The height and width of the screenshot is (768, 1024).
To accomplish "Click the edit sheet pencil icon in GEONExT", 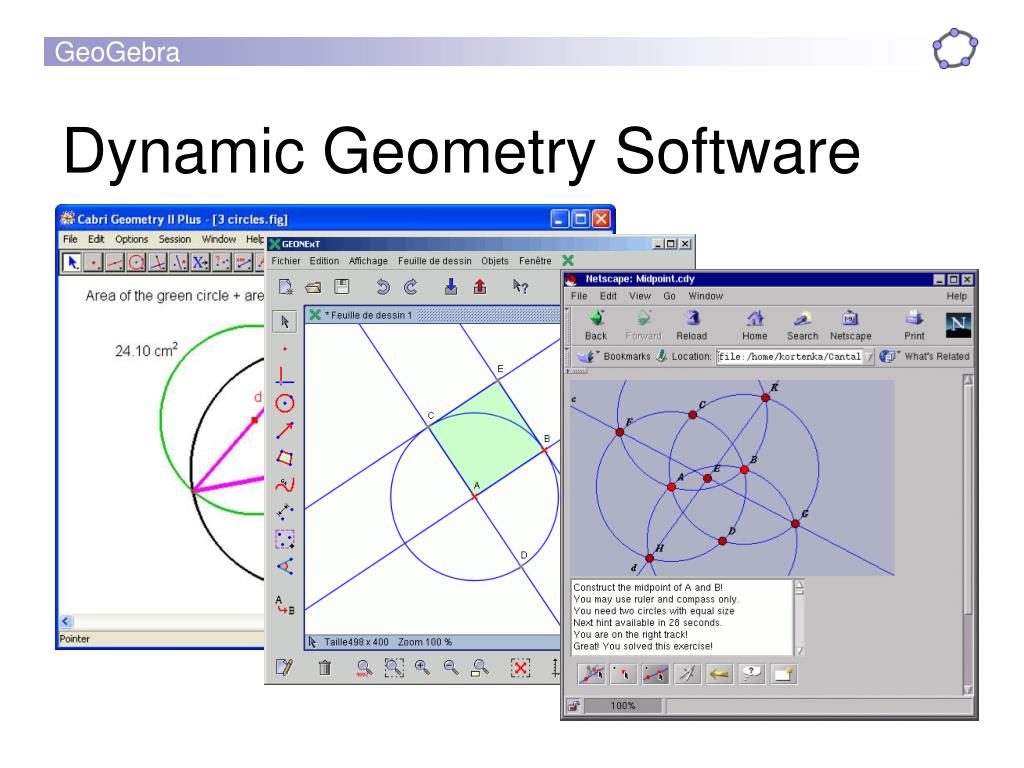I will click(x=284, y=667).
